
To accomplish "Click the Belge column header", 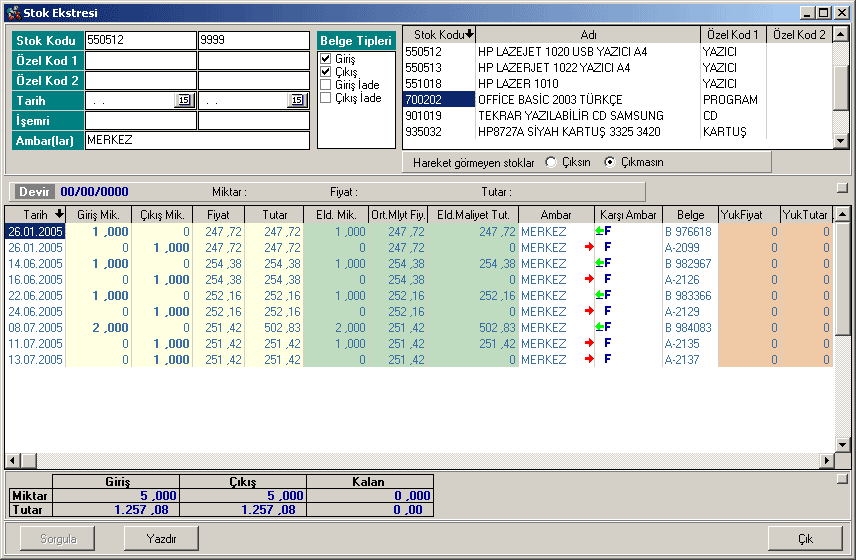I will [690, 215].
